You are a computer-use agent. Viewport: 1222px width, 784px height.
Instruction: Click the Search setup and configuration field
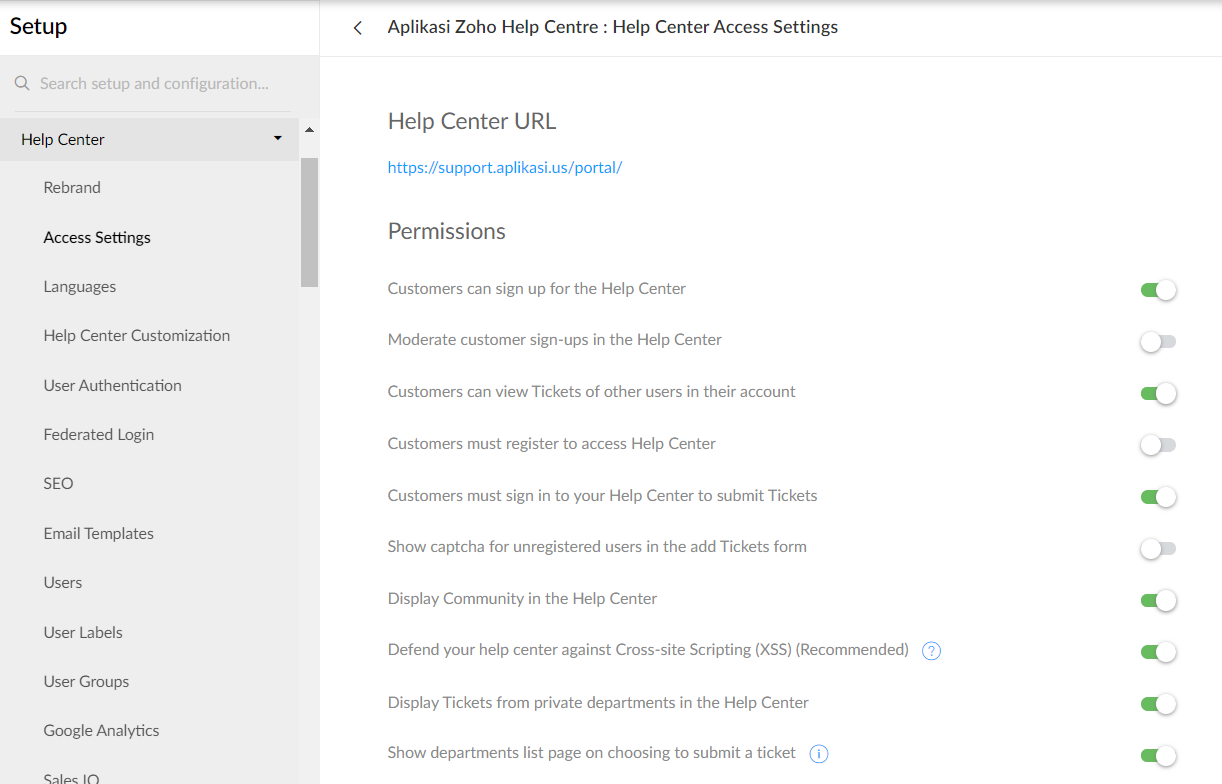pos(154,84)
